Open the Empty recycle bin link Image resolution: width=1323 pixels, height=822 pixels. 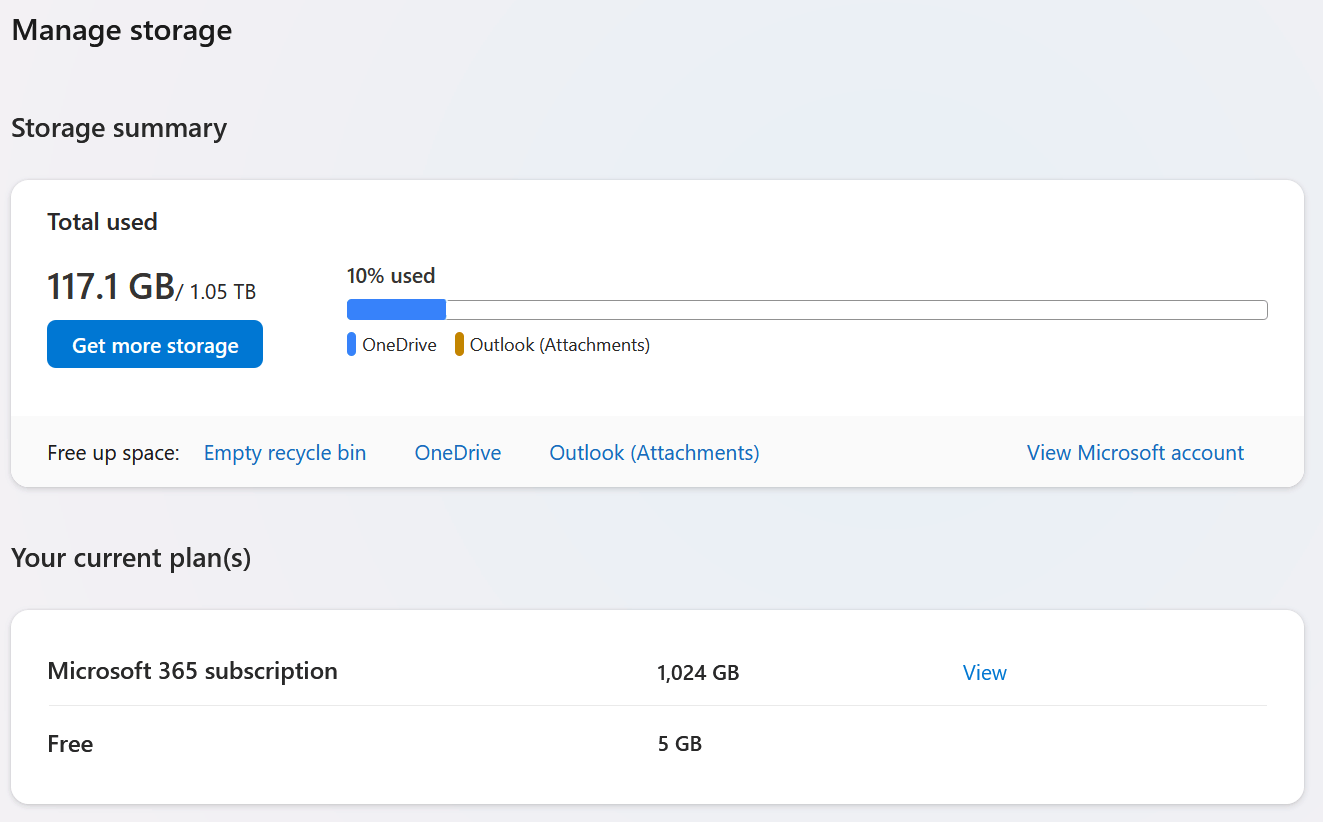(x=285, y=453)
